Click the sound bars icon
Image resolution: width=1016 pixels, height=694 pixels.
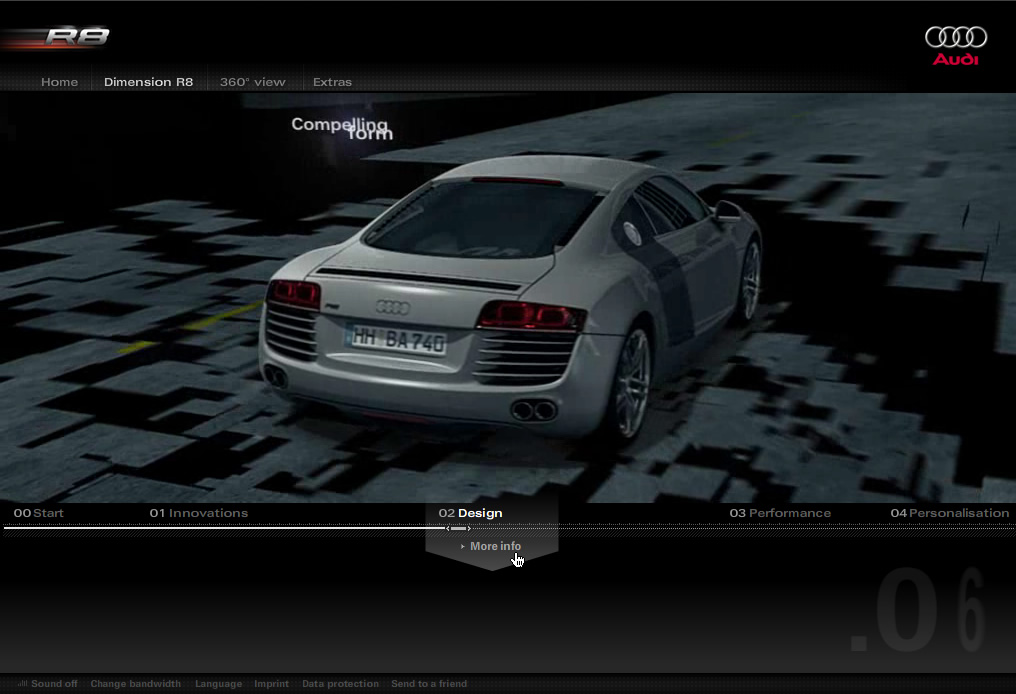(x=23, y=684)
